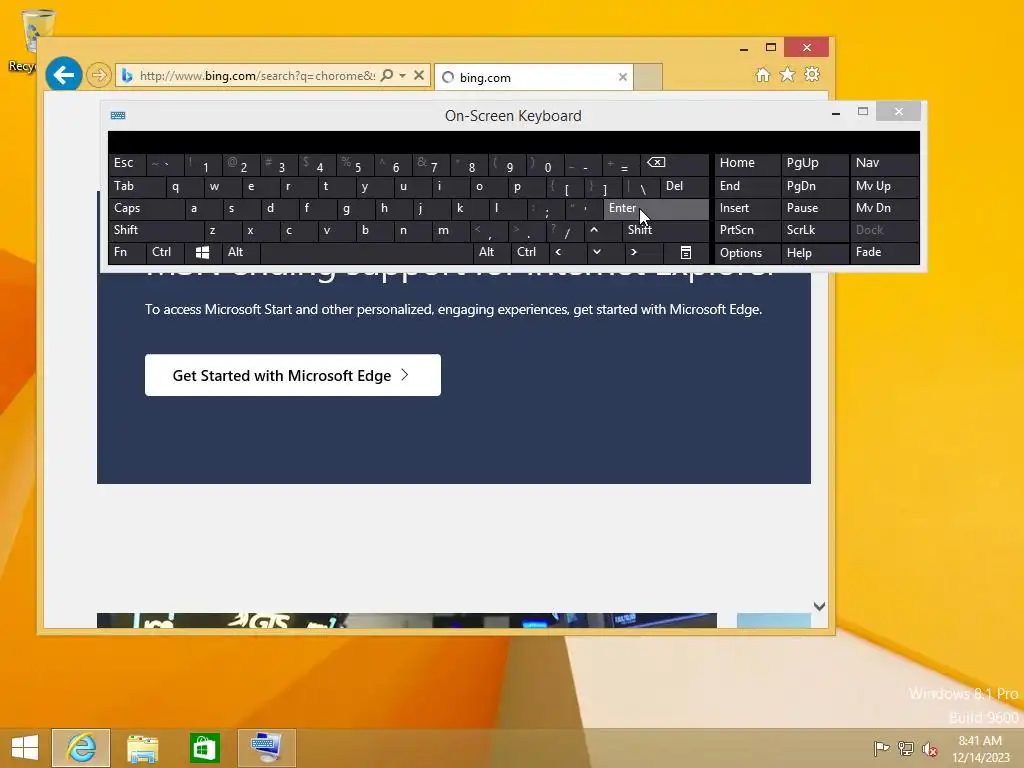This screenshot has height=768, width=1024.
Task: Click the Tab key
Action: coord(136,186)
